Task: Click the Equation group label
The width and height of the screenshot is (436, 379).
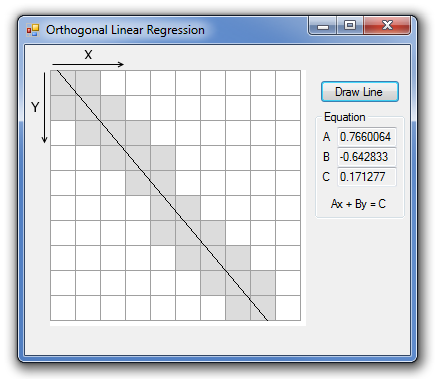Action: (x=345, y=117)
